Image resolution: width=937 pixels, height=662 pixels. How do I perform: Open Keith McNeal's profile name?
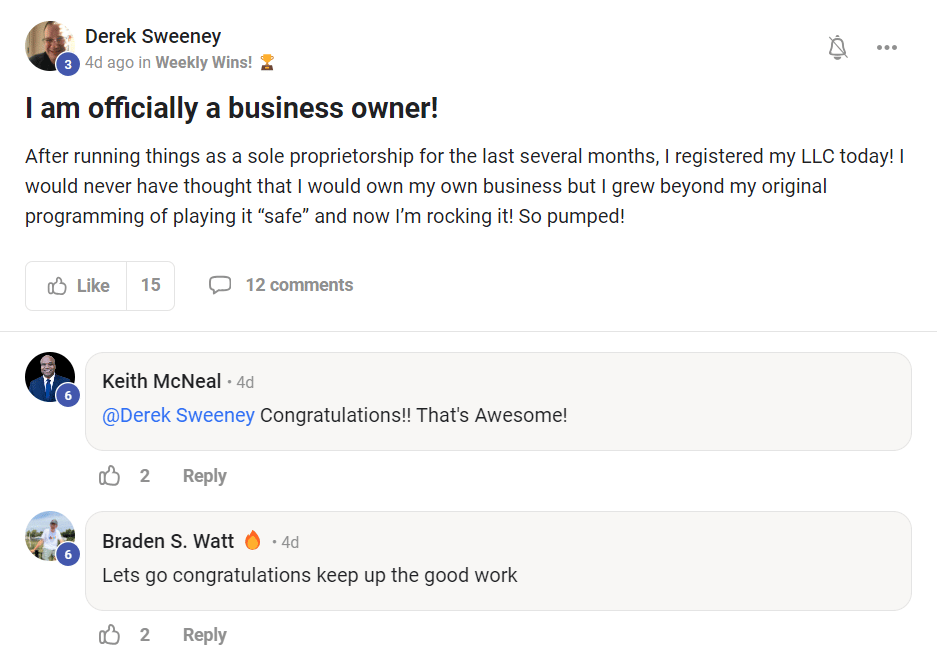[161, 382]
